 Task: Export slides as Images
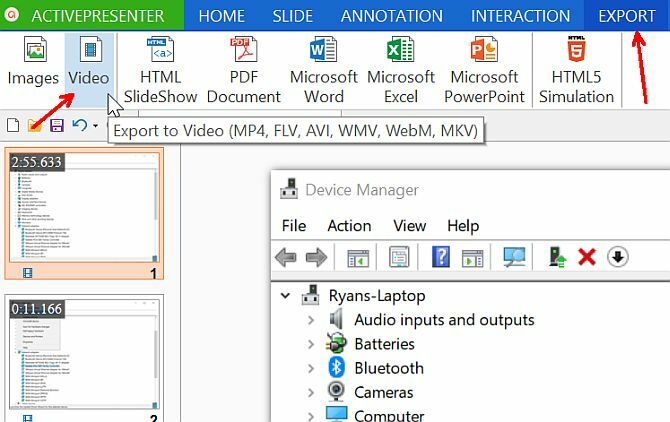click(x=33, y=62)
